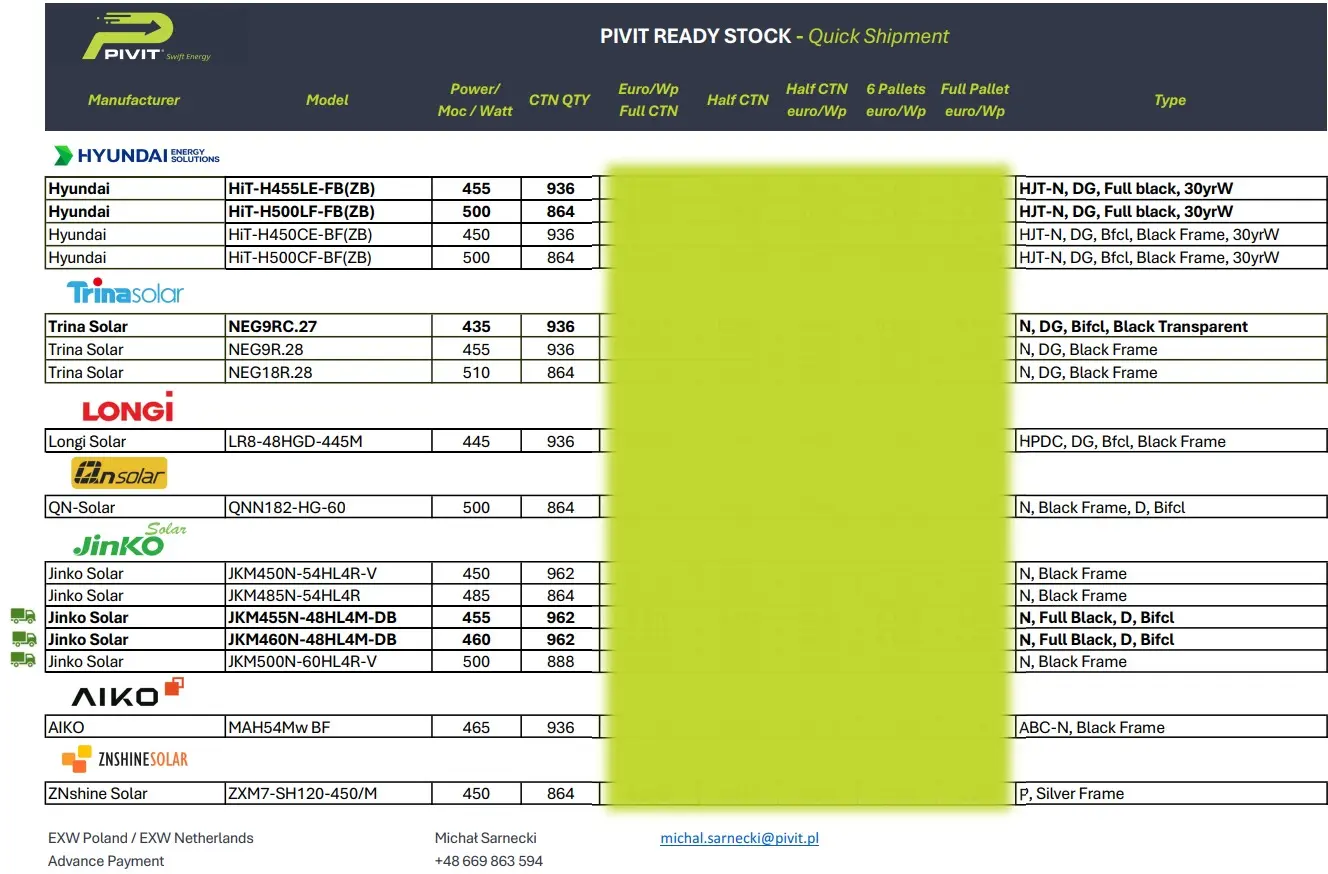Select the CTN QTY column header

(560, 100)
